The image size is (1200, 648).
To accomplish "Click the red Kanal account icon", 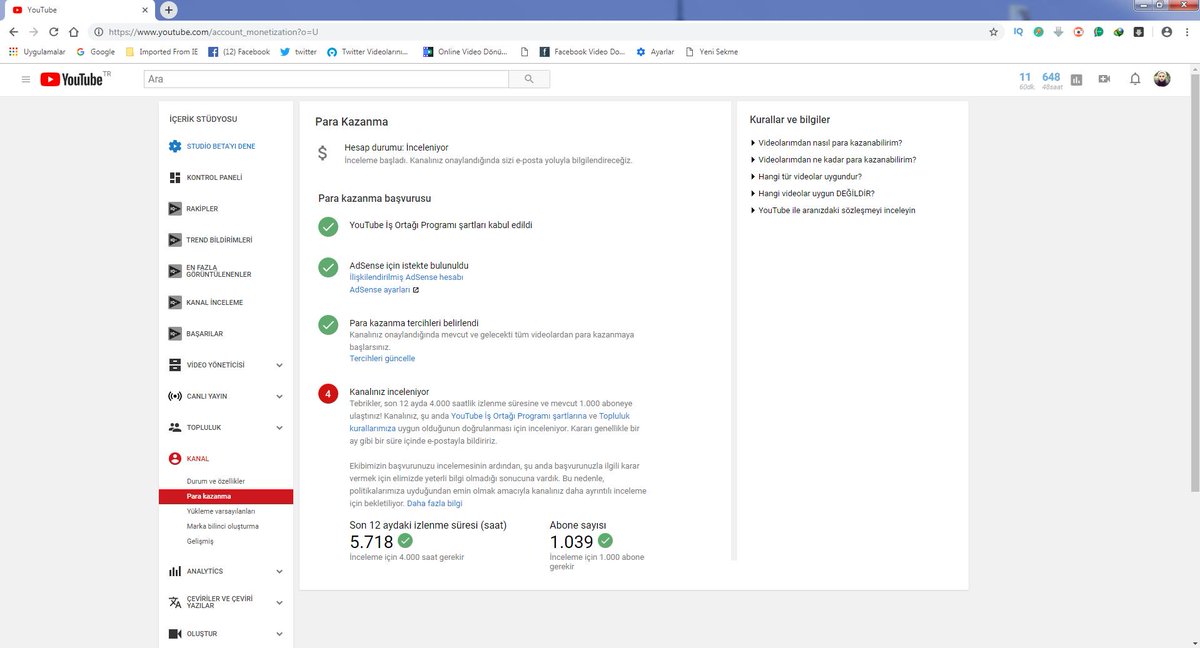I will coord(175,458).
